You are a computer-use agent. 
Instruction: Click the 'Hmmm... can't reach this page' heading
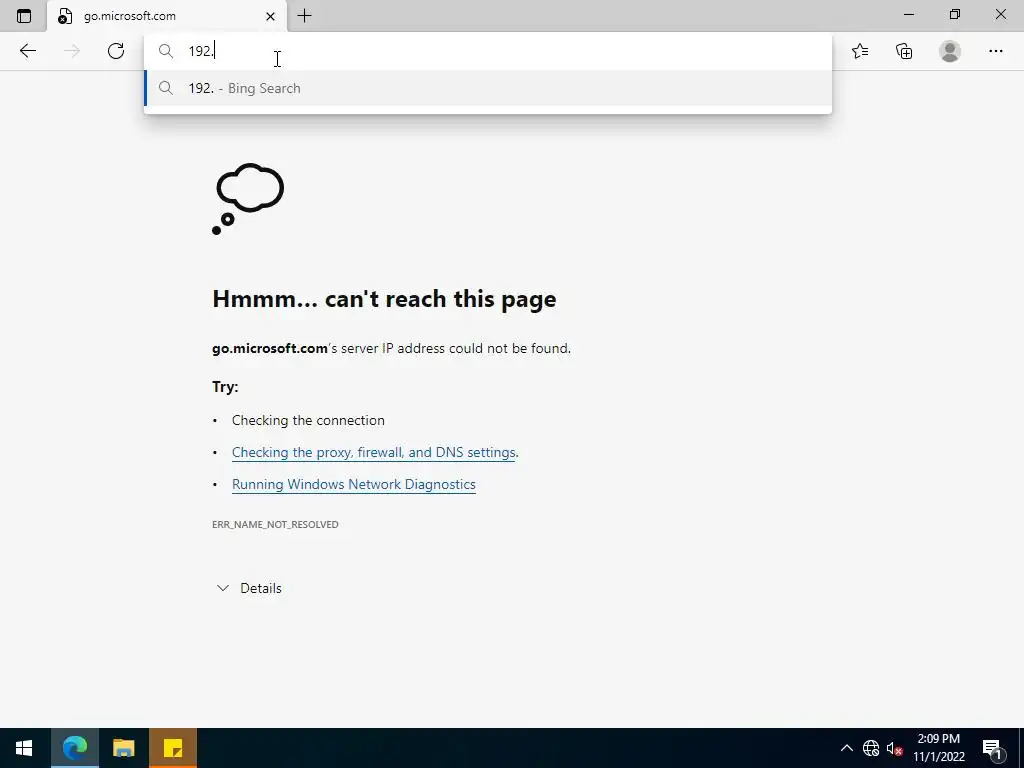pyautogui.click(x=384, y=298)
